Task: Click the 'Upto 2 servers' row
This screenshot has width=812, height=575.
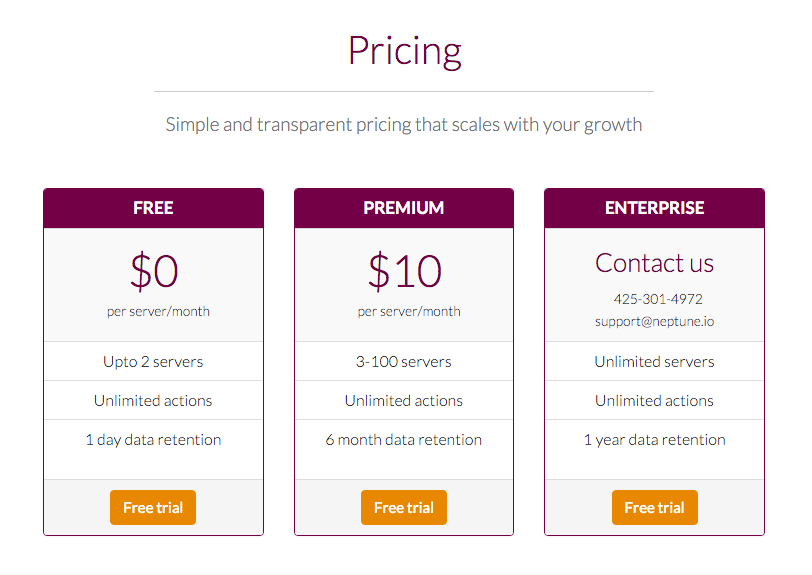Action: 153,361
